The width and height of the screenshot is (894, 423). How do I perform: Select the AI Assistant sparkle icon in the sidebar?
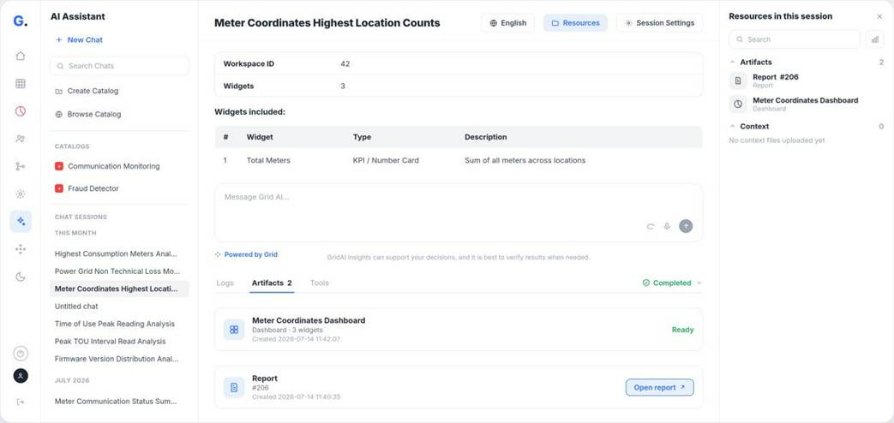click(21, 221)
